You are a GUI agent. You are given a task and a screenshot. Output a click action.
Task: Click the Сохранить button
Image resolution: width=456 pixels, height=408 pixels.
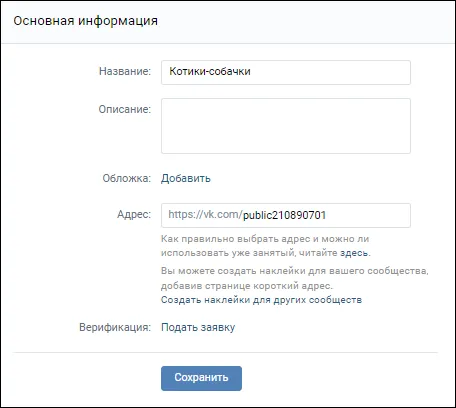point(201,378)
